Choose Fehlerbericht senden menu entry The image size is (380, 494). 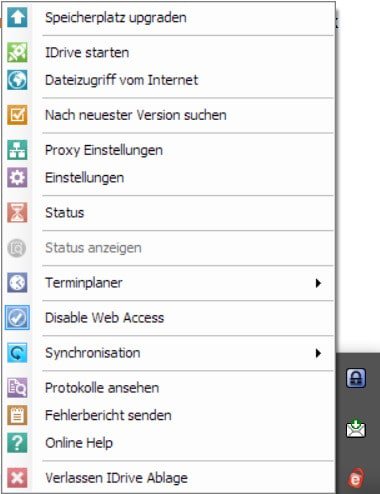coord(108,415)
